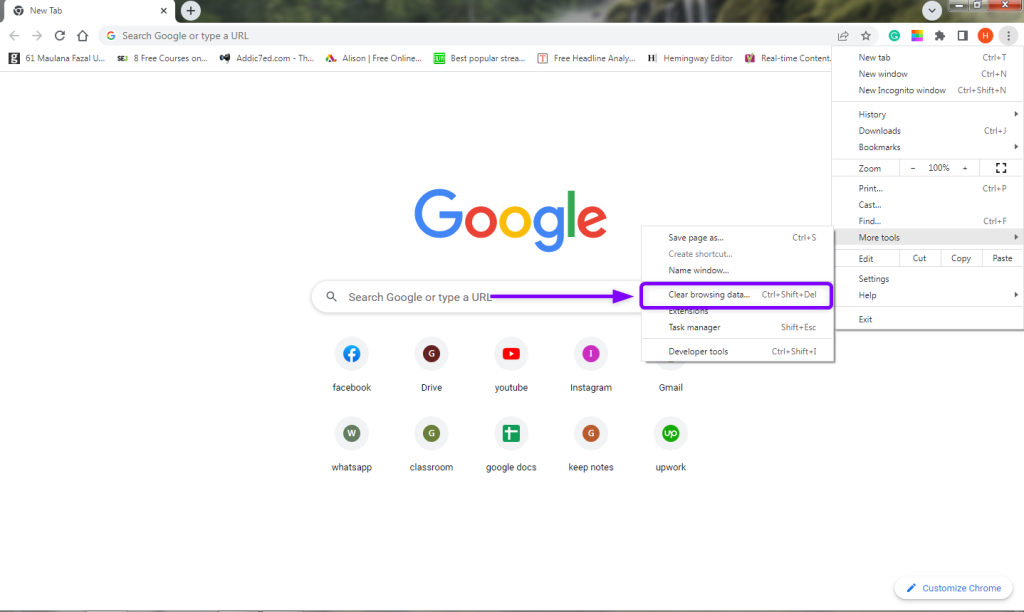The height and width of the screenshot is (612, 1024).
Task: Expand the History submenu
Action: click(x=928, y=114)
